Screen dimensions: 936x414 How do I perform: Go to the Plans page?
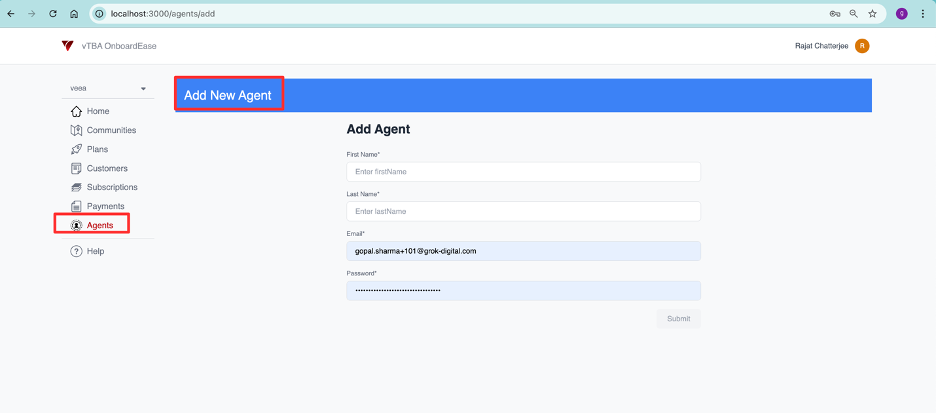(x=97, y=149)
